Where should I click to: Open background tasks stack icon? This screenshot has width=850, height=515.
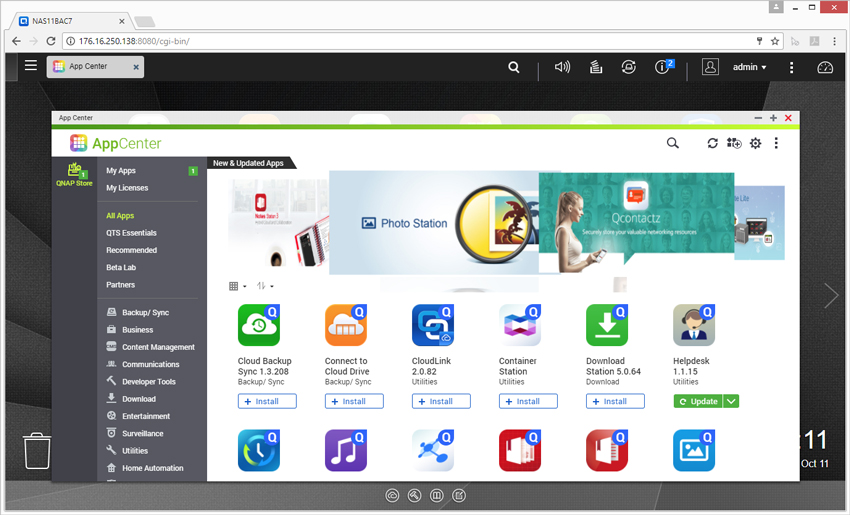tap(596, 67)
